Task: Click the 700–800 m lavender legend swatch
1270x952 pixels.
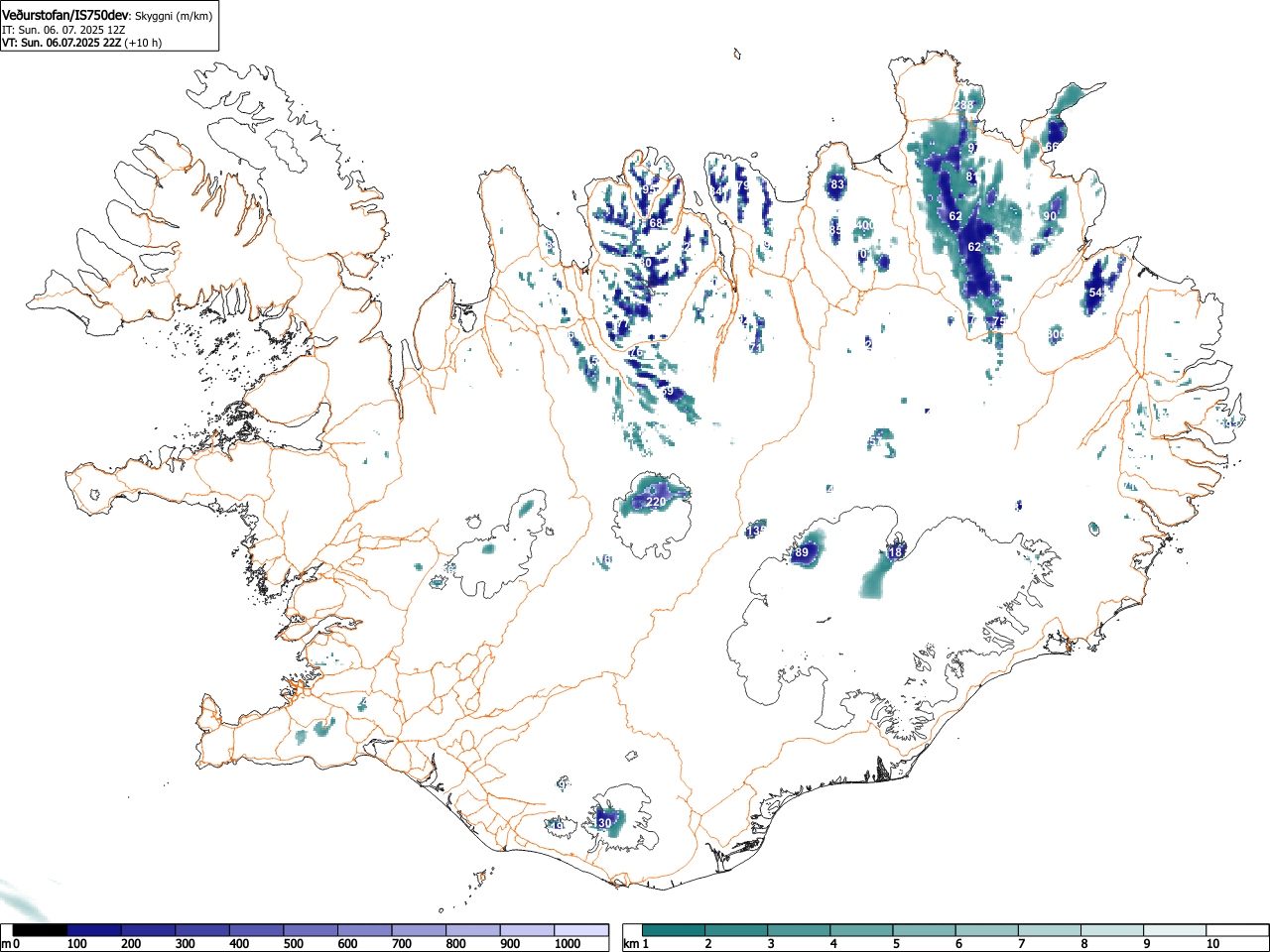Action: (419, 930)
